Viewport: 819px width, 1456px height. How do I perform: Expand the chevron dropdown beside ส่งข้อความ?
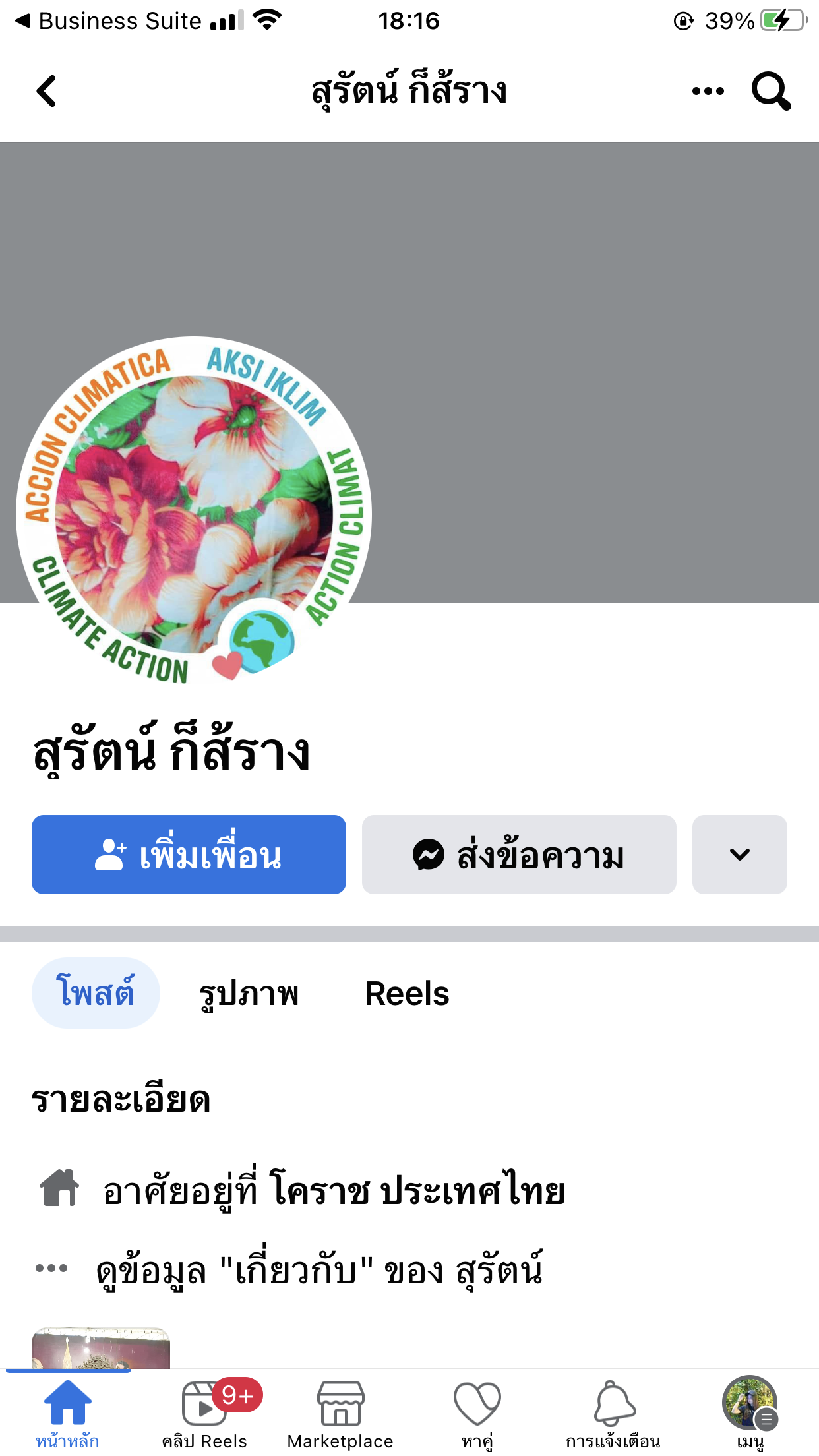point(740,855)
